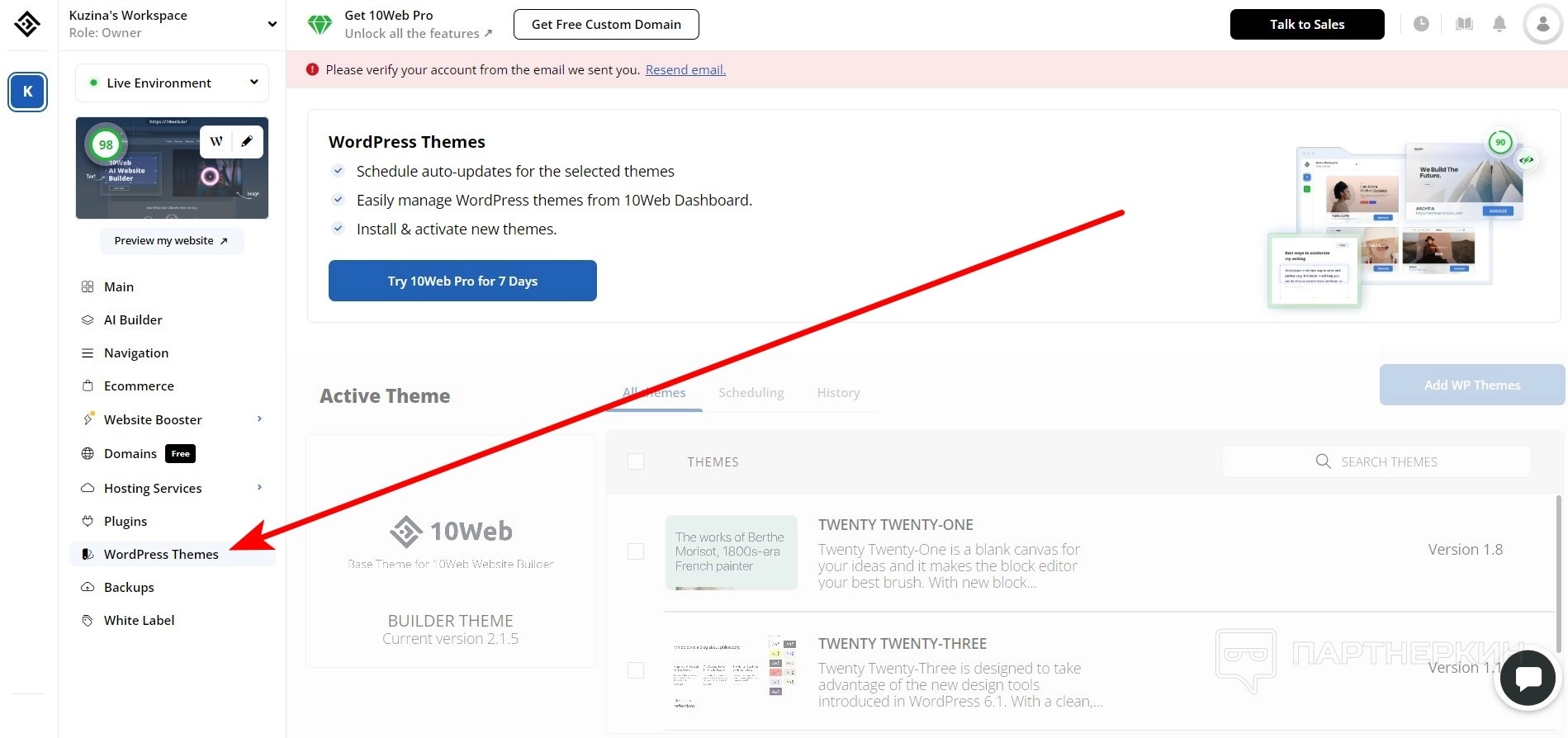This screenshot has height=738, width=1568.
Task: Click the AI Builder layers icon
Action: pos(88,319)
